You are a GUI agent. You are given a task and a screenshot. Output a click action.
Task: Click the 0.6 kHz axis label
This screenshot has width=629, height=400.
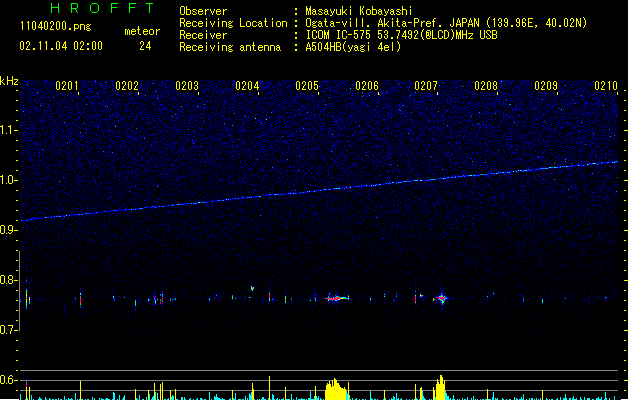coord(9,380)
